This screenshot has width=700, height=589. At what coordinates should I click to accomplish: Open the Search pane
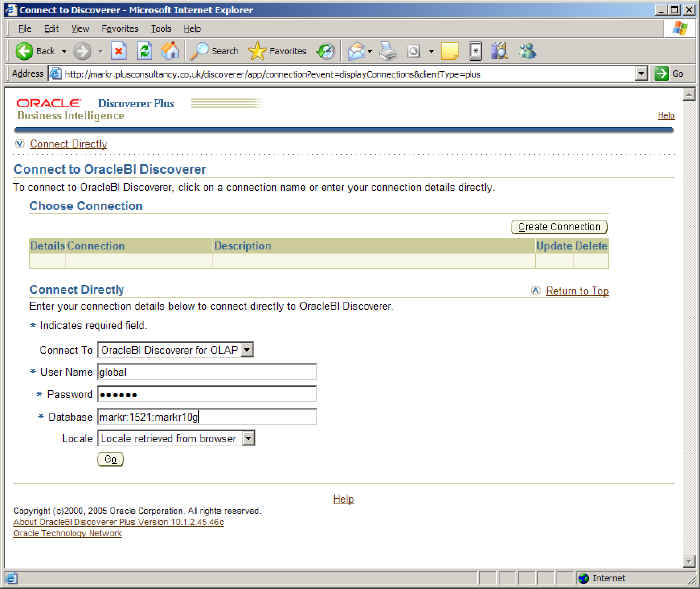coord(215,51)
